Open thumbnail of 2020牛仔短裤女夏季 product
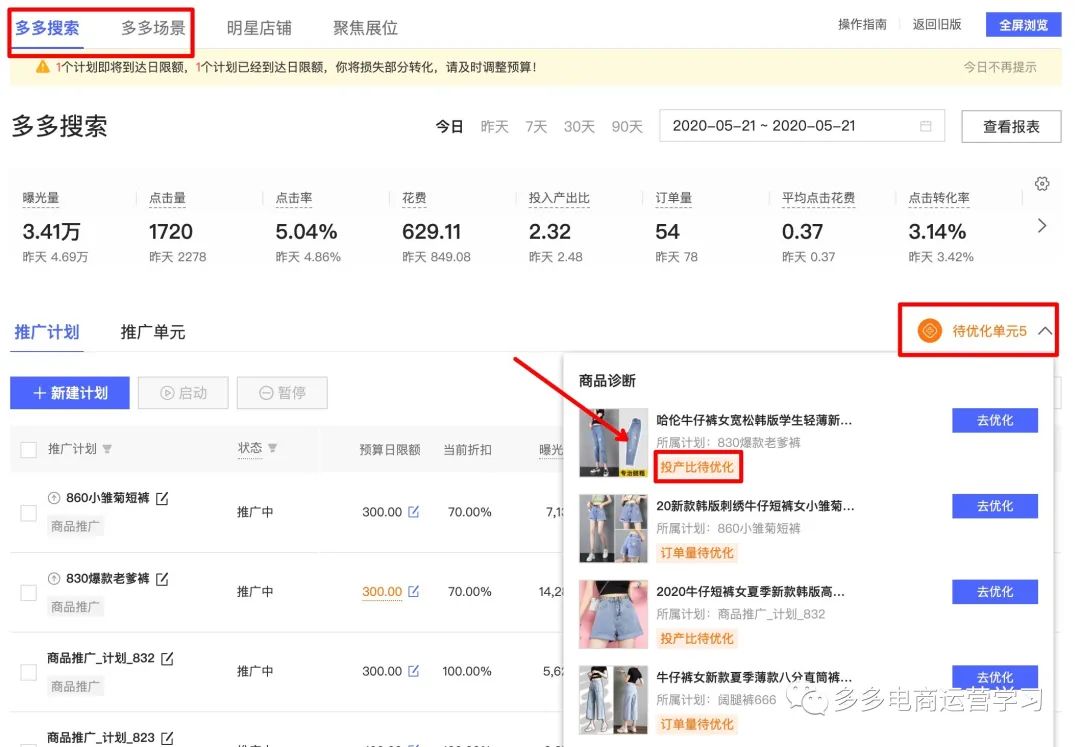This screenshot has height=747, width=1080. 613,614
